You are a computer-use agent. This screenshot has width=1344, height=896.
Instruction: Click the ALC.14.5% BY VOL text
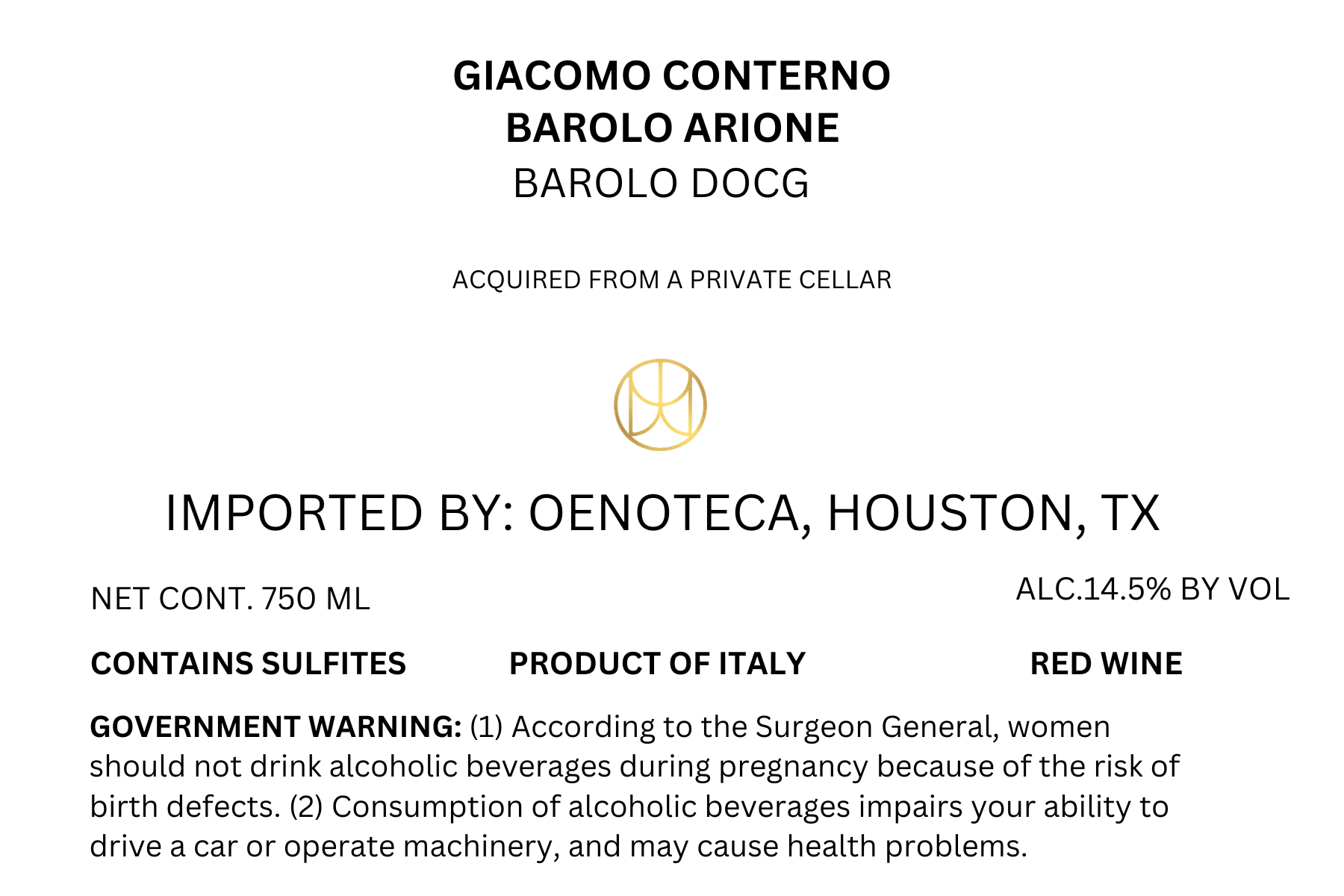point(1152,590)
